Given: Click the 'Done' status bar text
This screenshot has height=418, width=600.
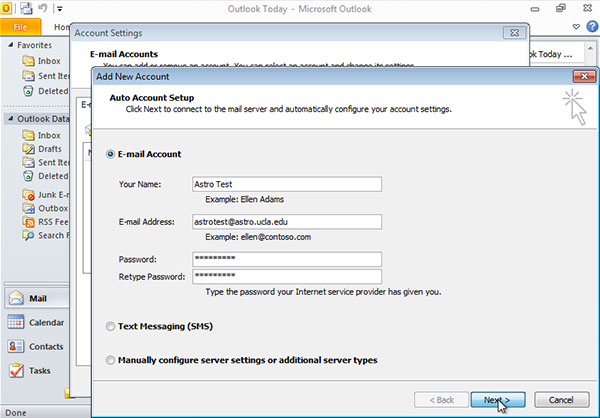Looking at the screenshot, I should point(16,413).
